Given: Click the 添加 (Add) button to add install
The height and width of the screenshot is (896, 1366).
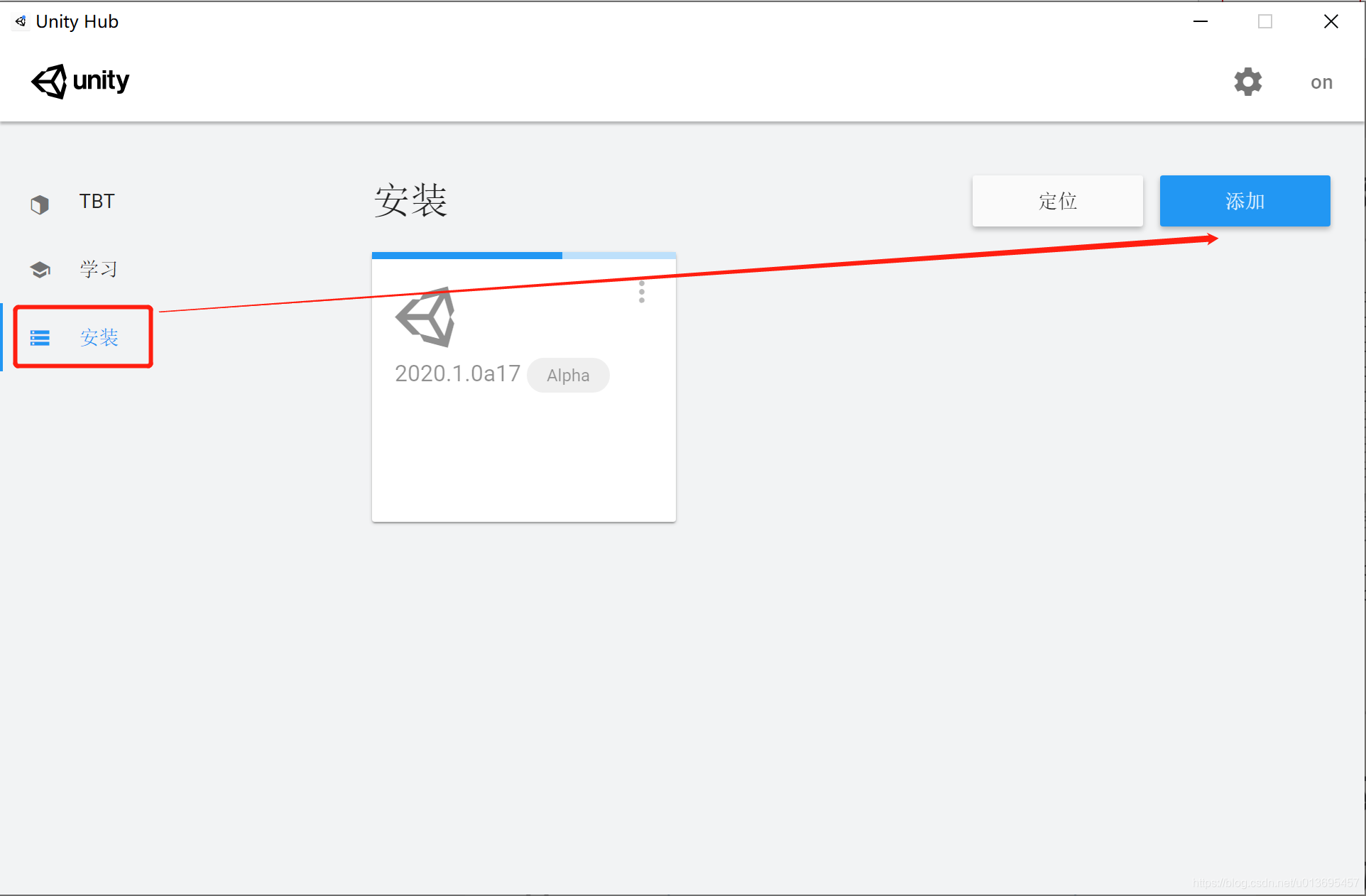Looking at the screenshot, I should point(1245,200).
